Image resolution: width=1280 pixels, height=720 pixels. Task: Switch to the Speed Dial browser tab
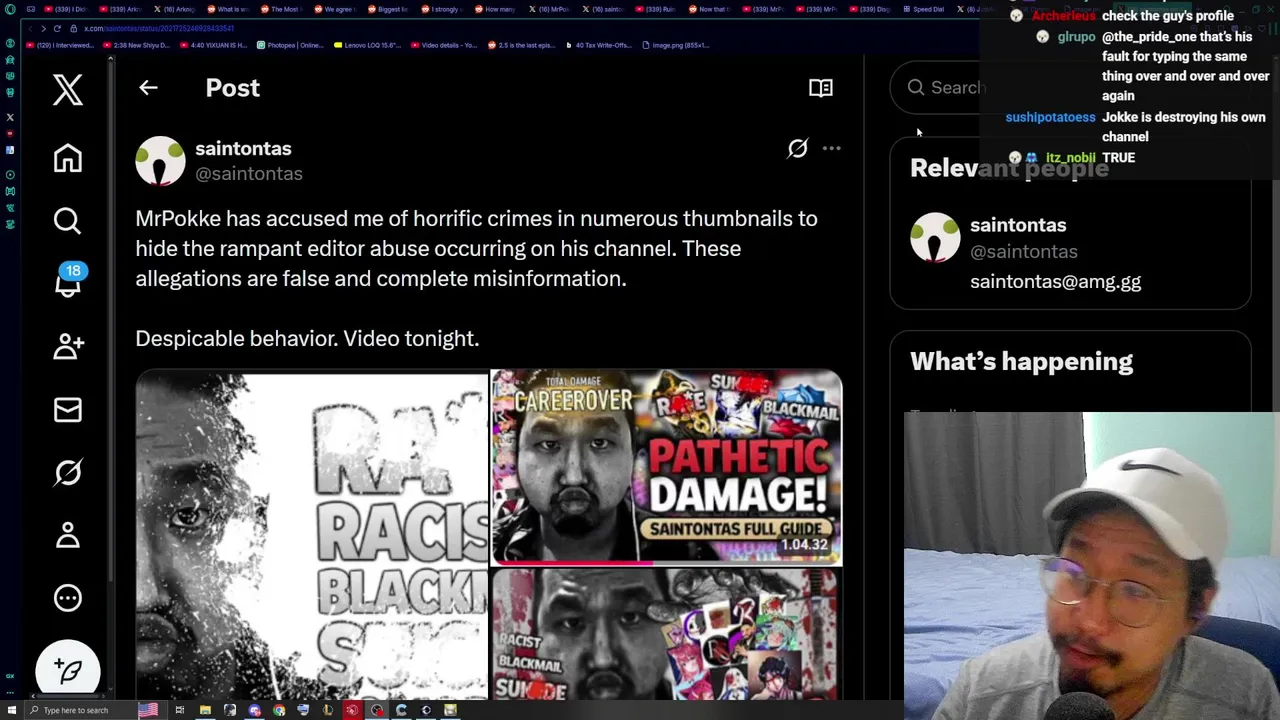click(x=923, y=9)
